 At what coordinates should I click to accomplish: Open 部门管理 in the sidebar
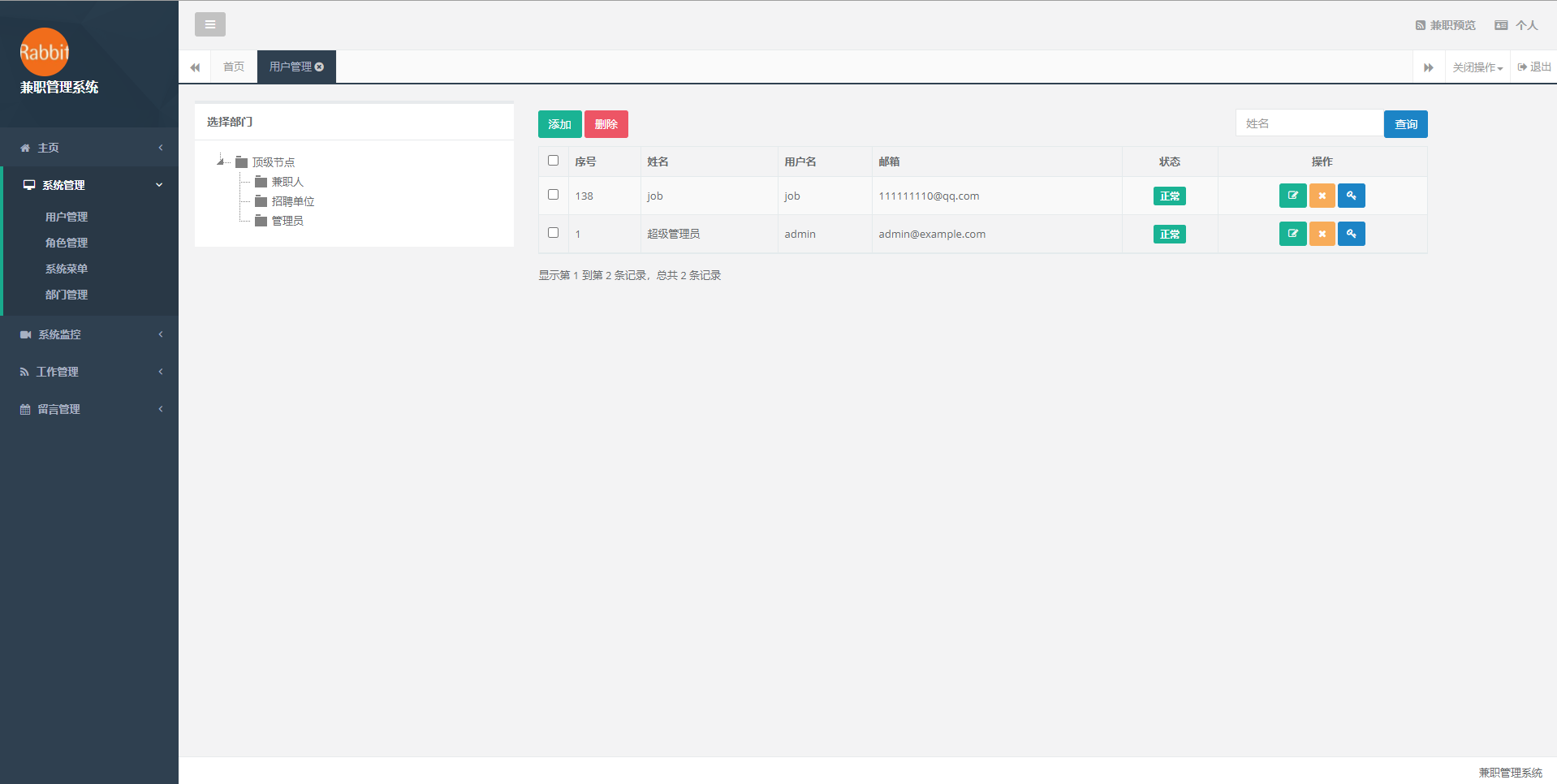[x=67, y=295]
